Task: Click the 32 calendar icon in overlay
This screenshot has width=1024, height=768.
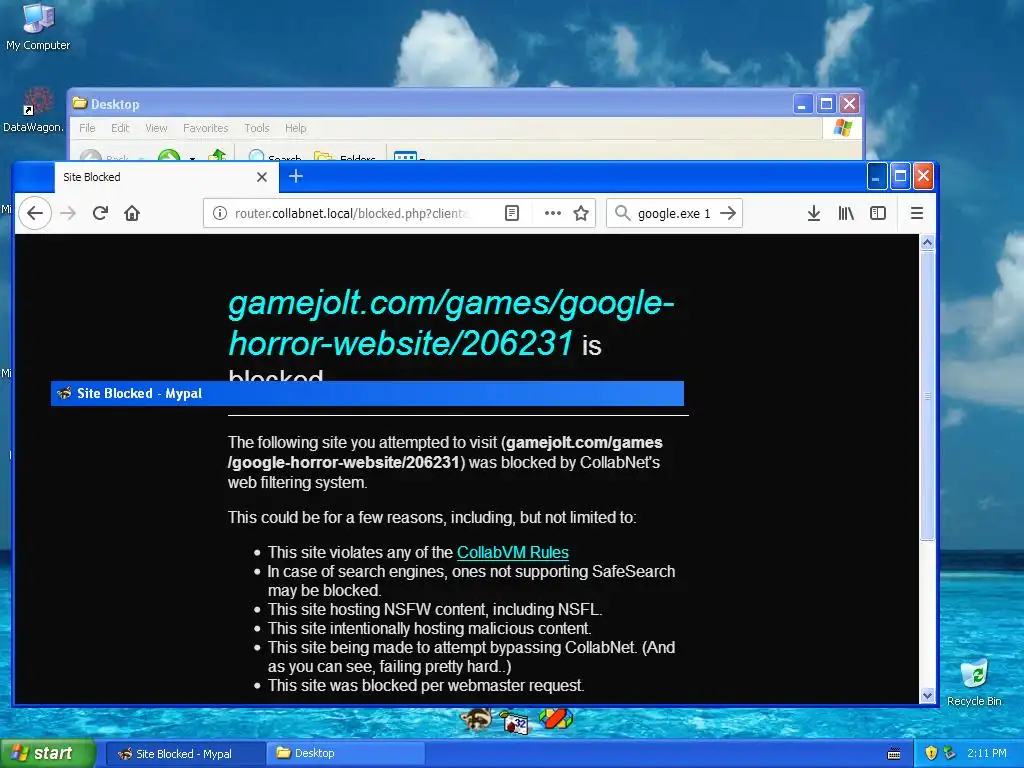Action: [x=515, y=721]
